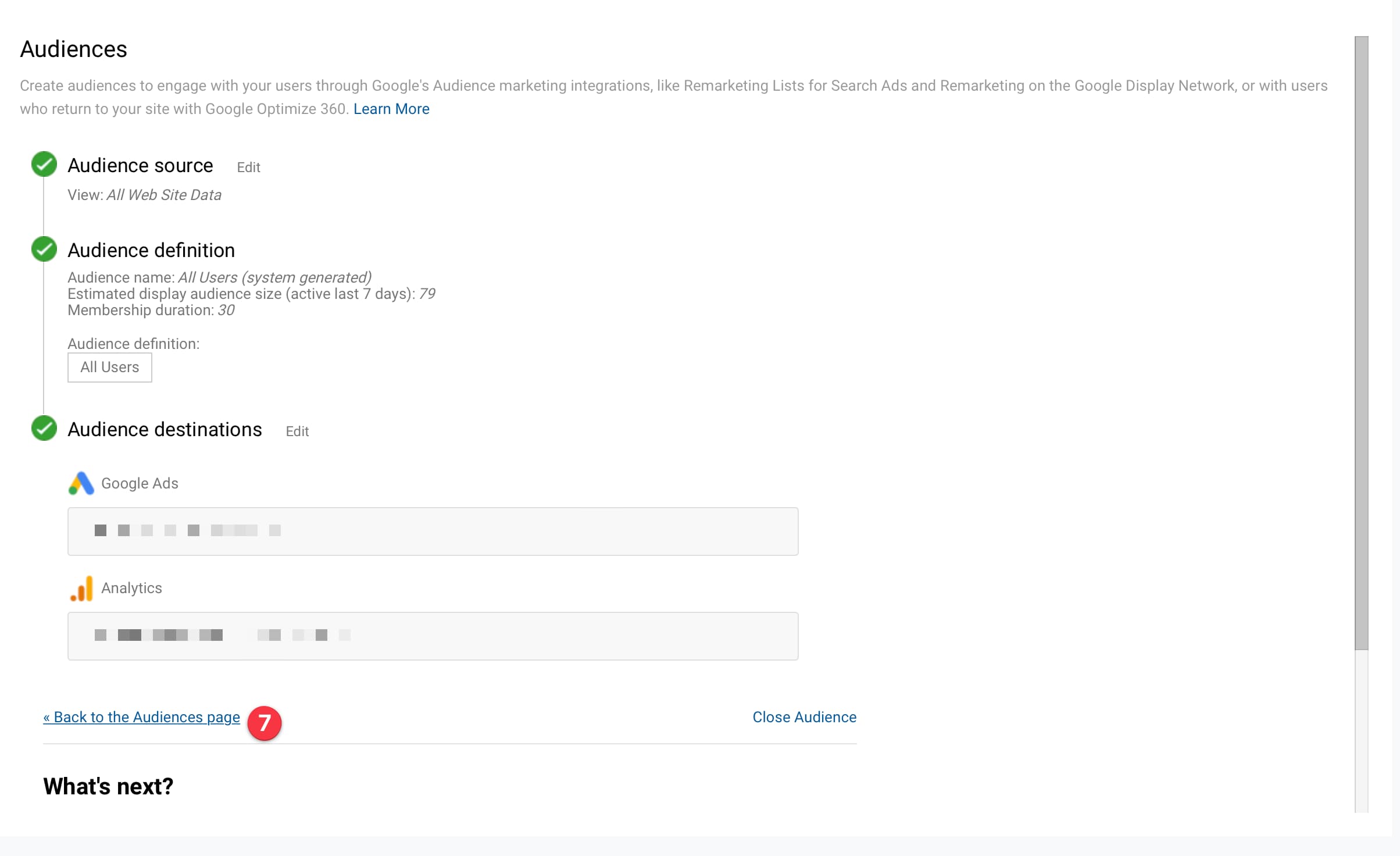Click the green checkmark beside Audience source
Screen dimensions: 1400x856
pos(44,165)
